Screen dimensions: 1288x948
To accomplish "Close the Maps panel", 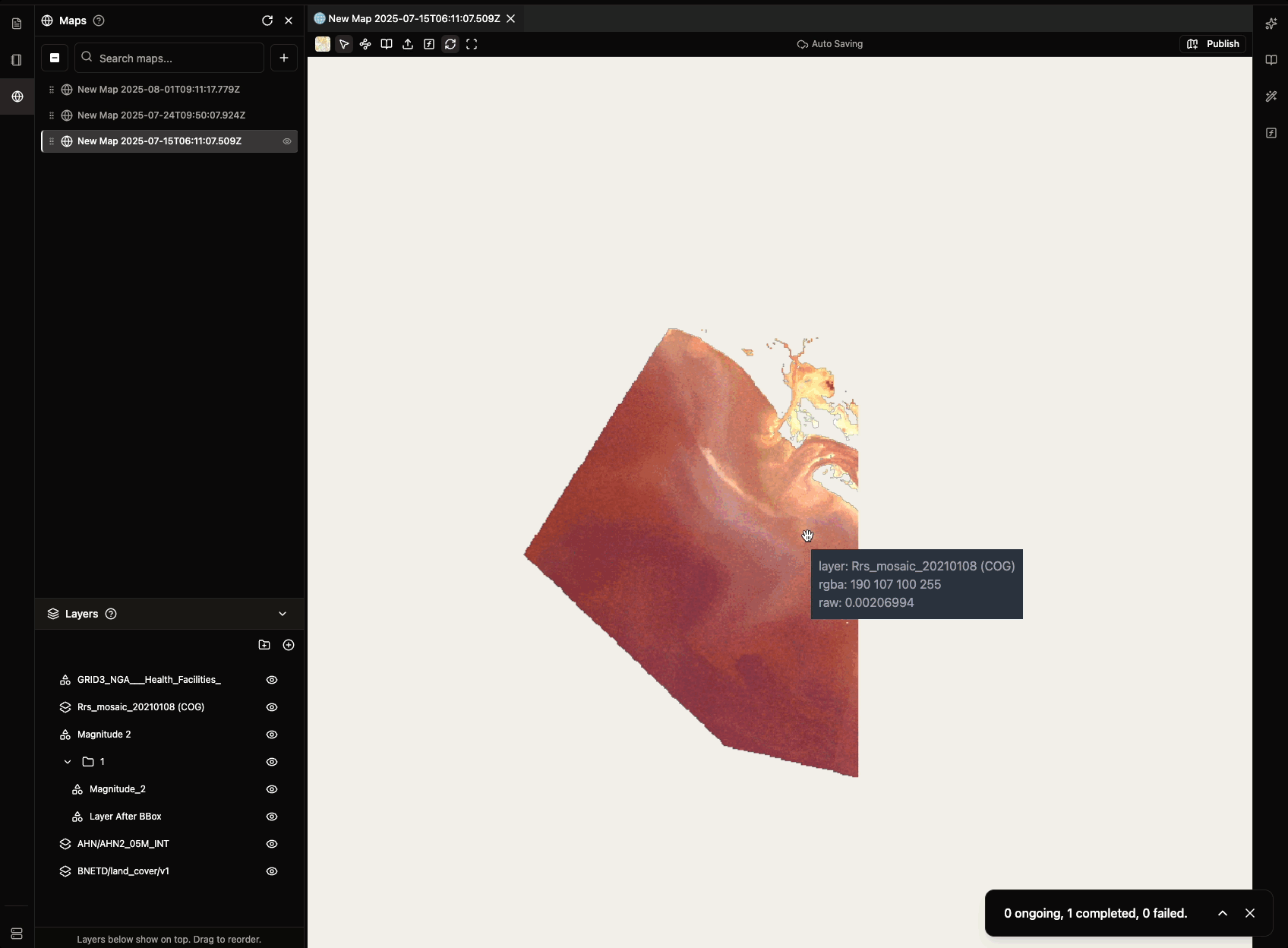I will [289, 21].
